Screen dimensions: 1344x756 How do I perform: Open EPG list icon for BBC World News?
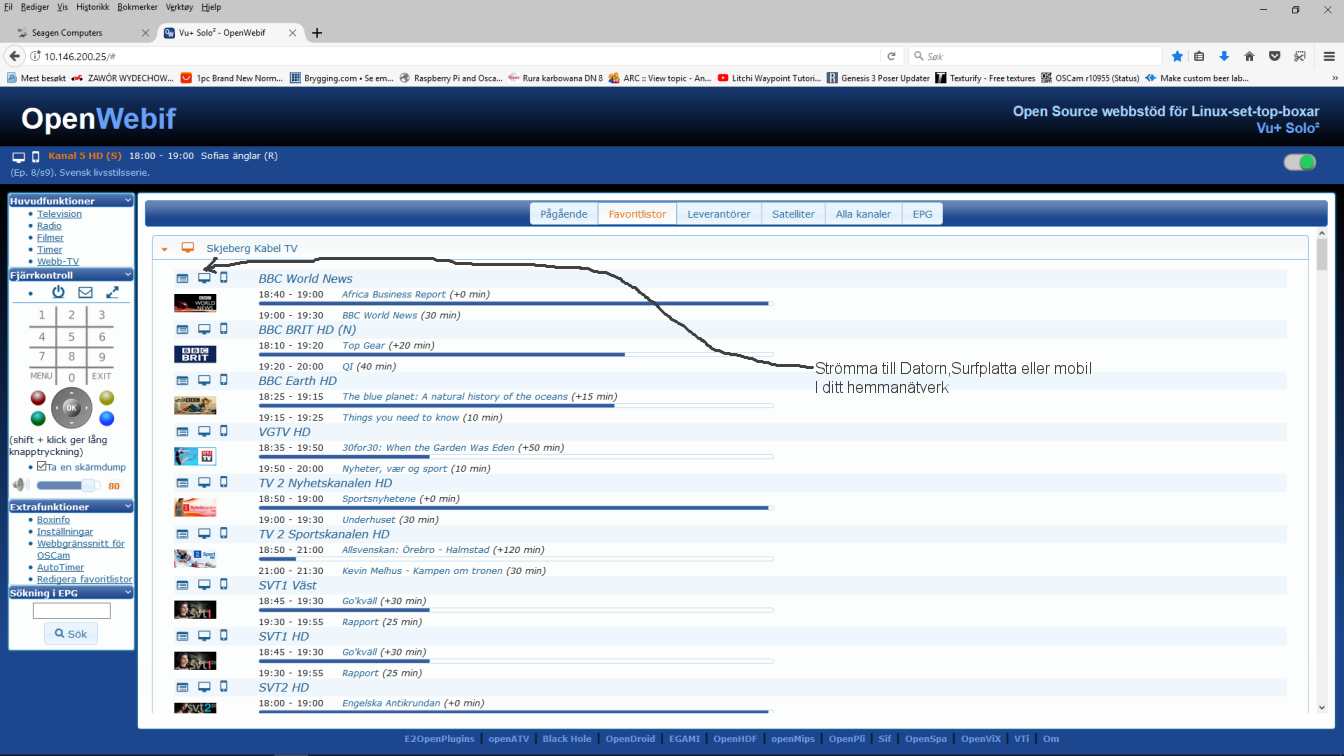(x=183, y=278)
